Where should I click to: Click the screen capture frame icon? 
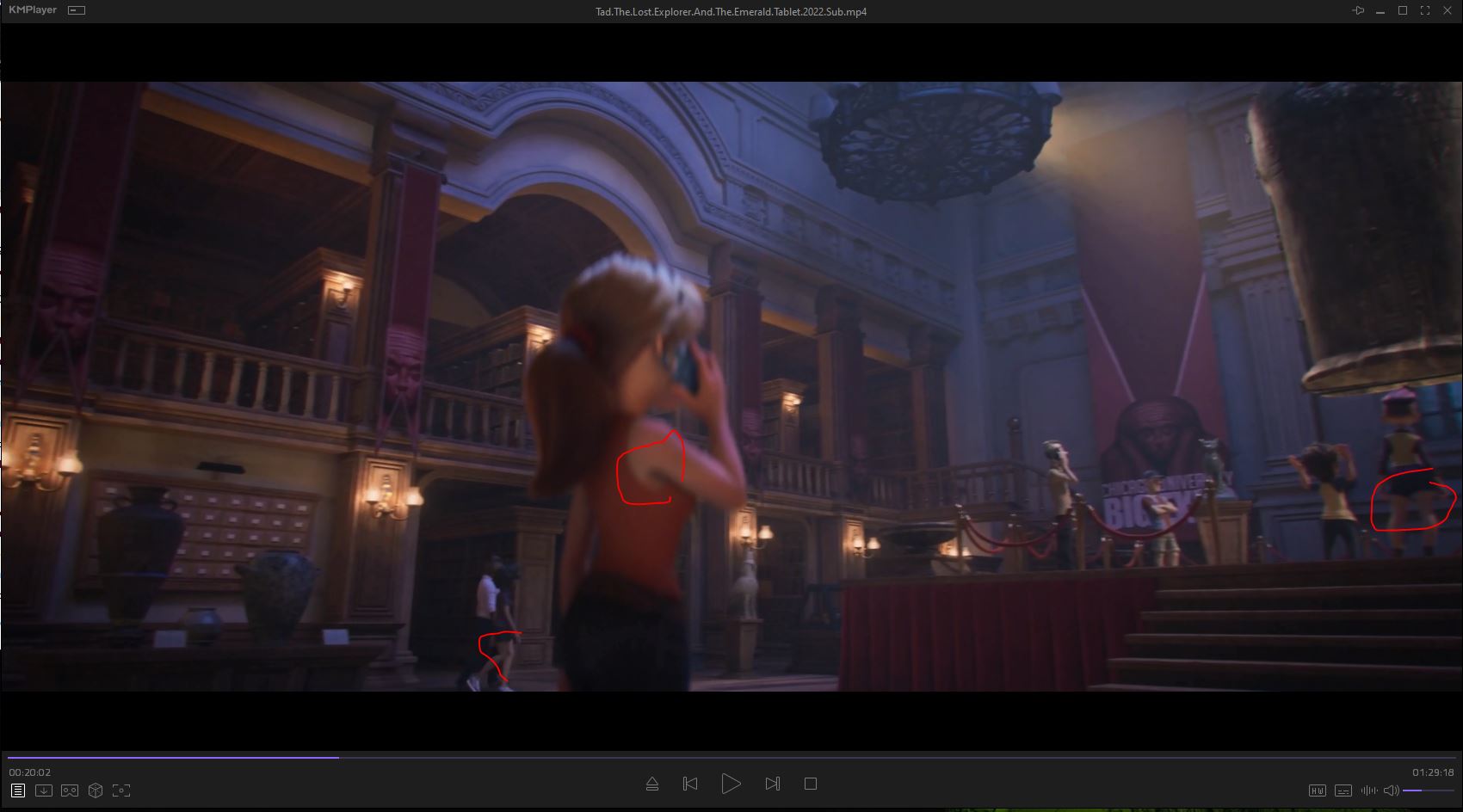tap(121, 790)
